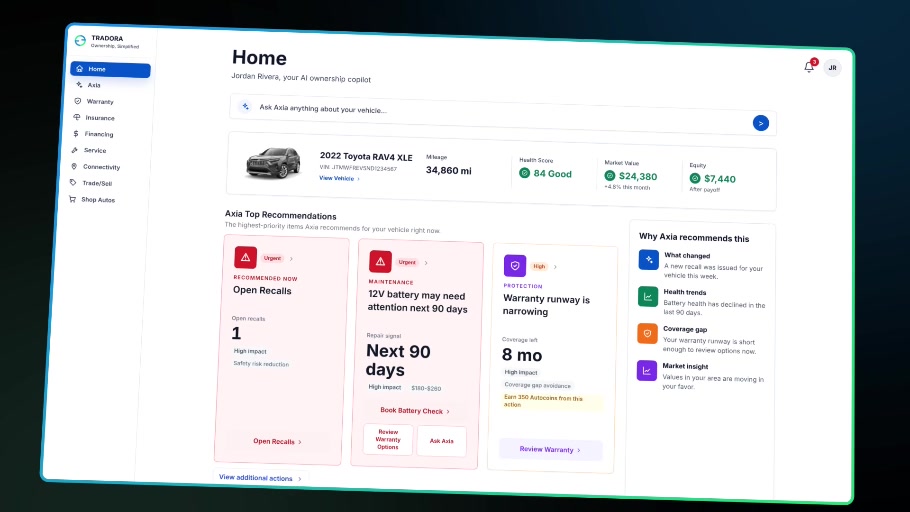
Task: Click the Tradora logo icon
Action: tap(80, 41)
